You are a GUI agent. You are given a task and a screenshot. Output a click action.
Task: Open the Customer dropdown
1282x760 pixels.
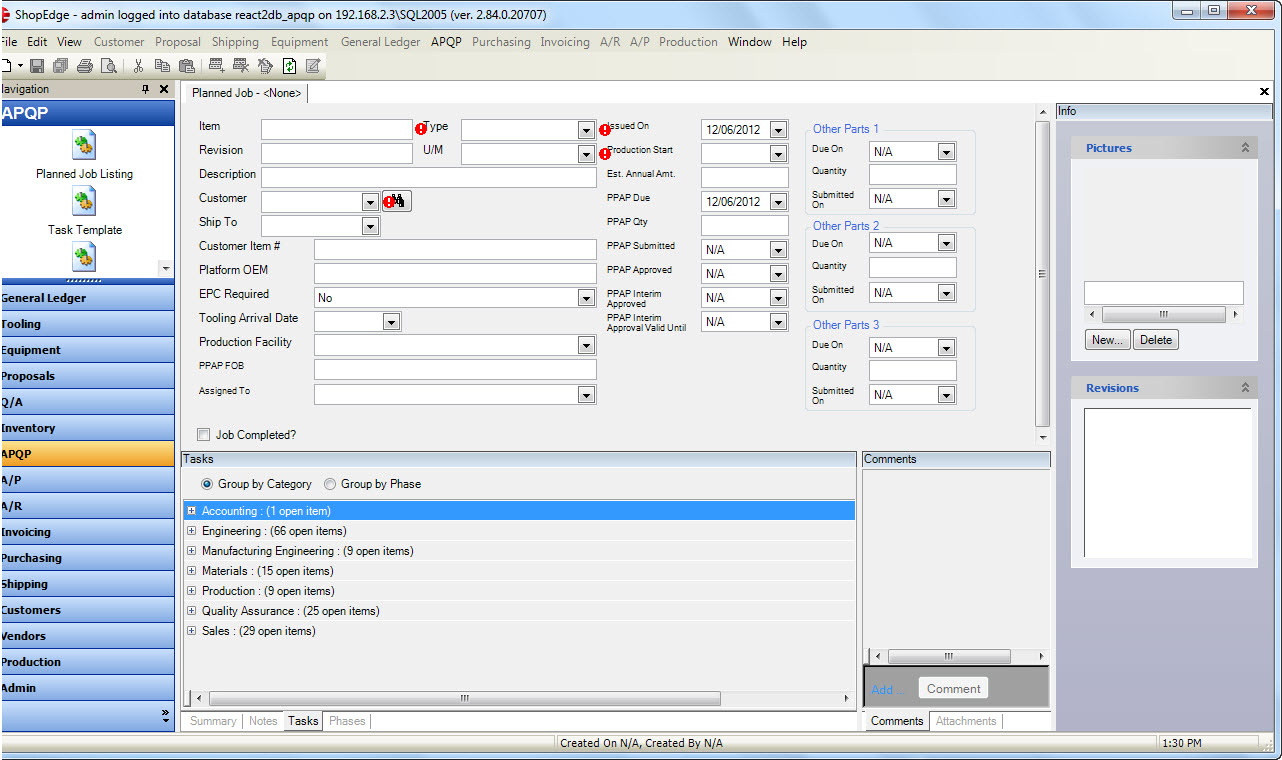(370, 202)
